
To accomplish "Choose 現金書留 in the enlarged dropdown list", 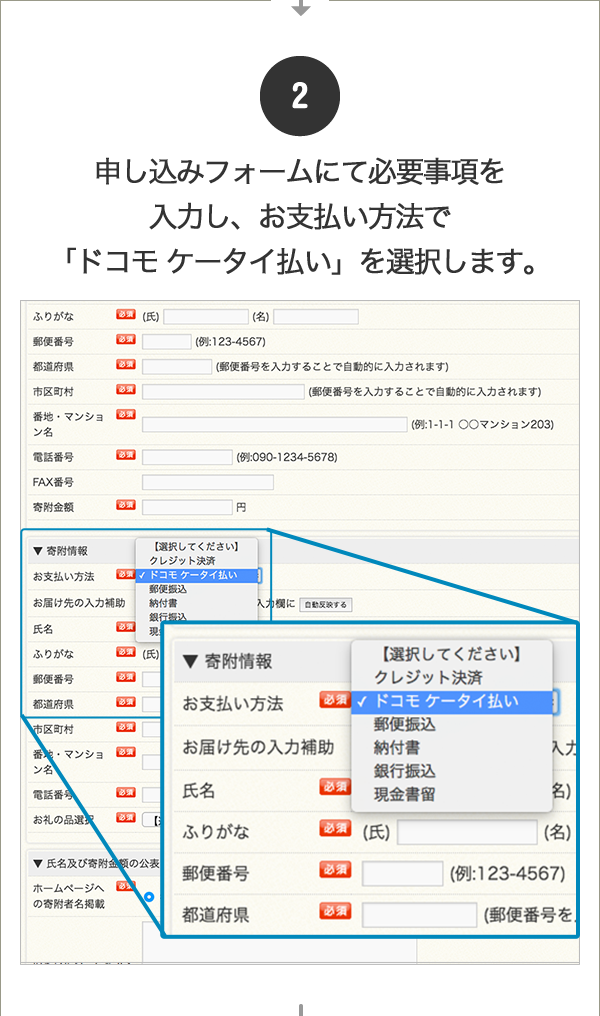I will pyautogui.click(x=404, y=794).
